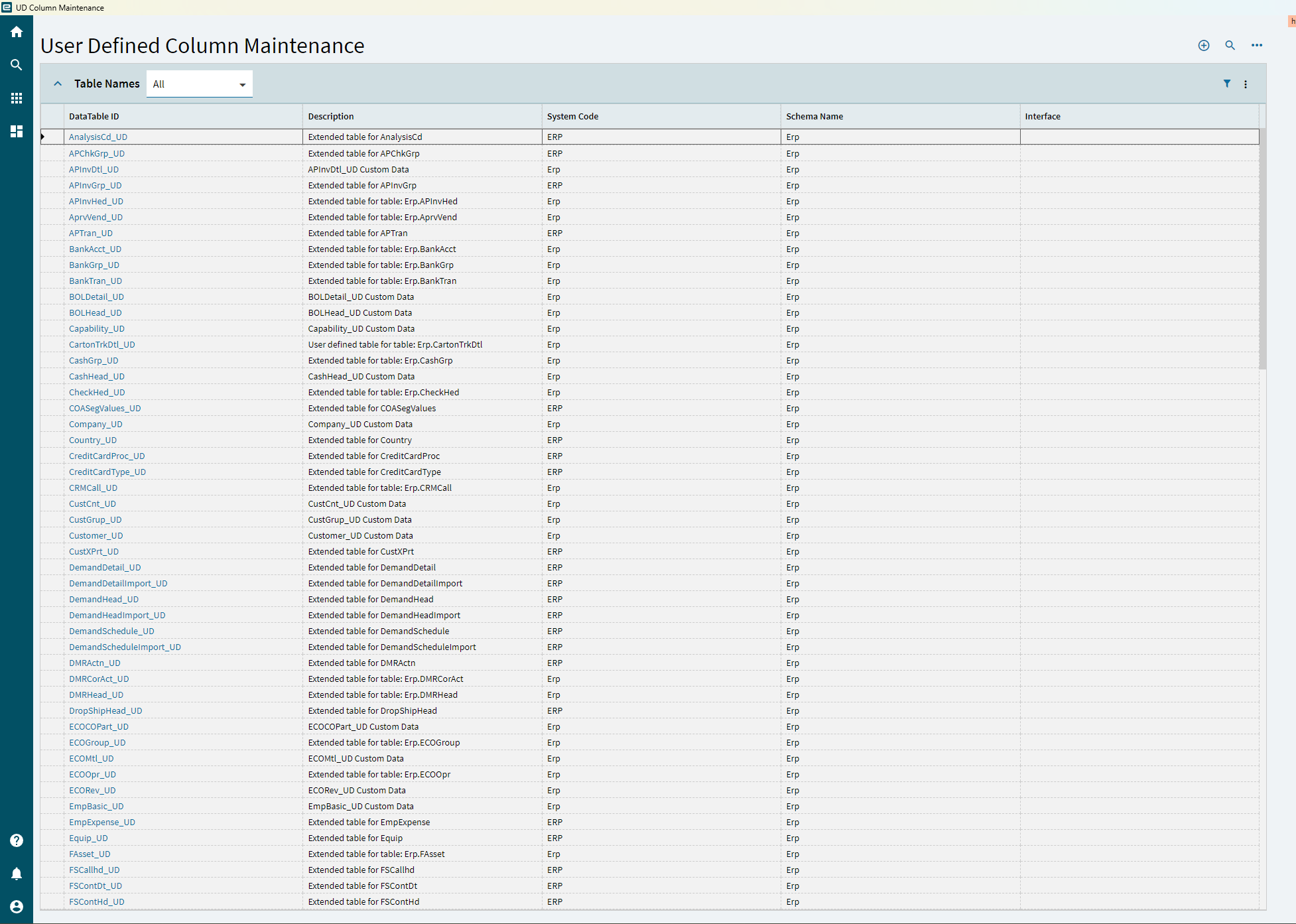Click the UD Column Maintenance window icon
Image resolution: width=1296 pixels, height=924 pixels.
point(7,7)
